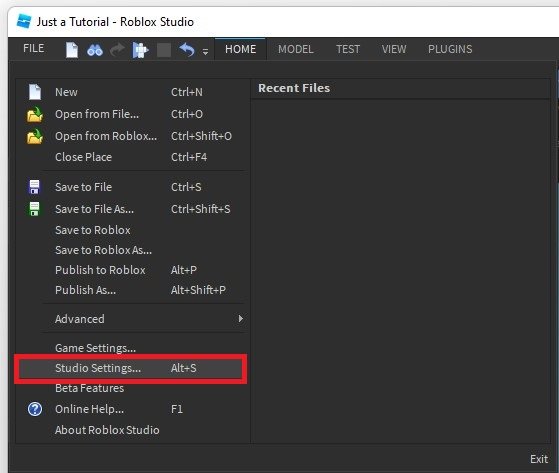Screen dimensions: 559x473
Task: Click the binoculars find icon
Action: pos(95,50)
